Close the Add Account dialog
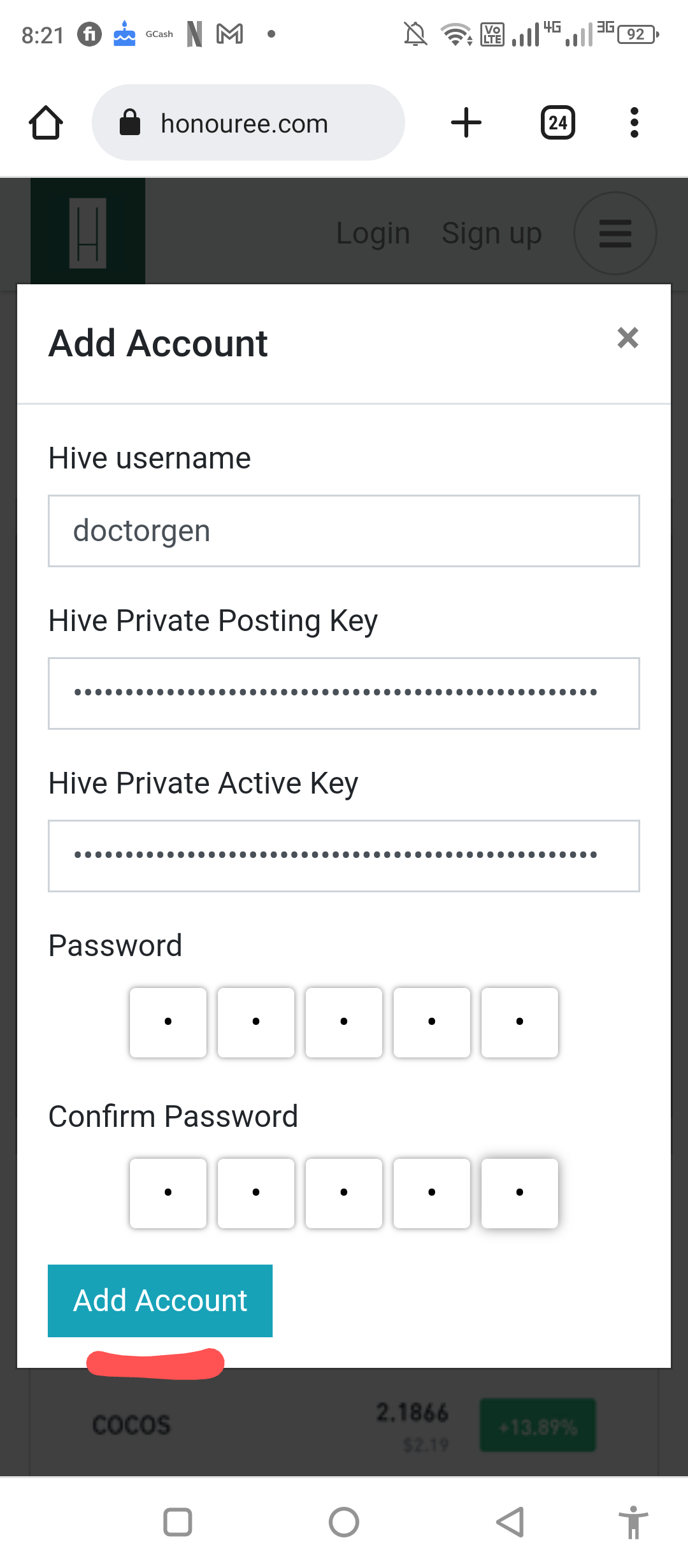Viewport: 688px width, 1568px height. pos(628,338)
